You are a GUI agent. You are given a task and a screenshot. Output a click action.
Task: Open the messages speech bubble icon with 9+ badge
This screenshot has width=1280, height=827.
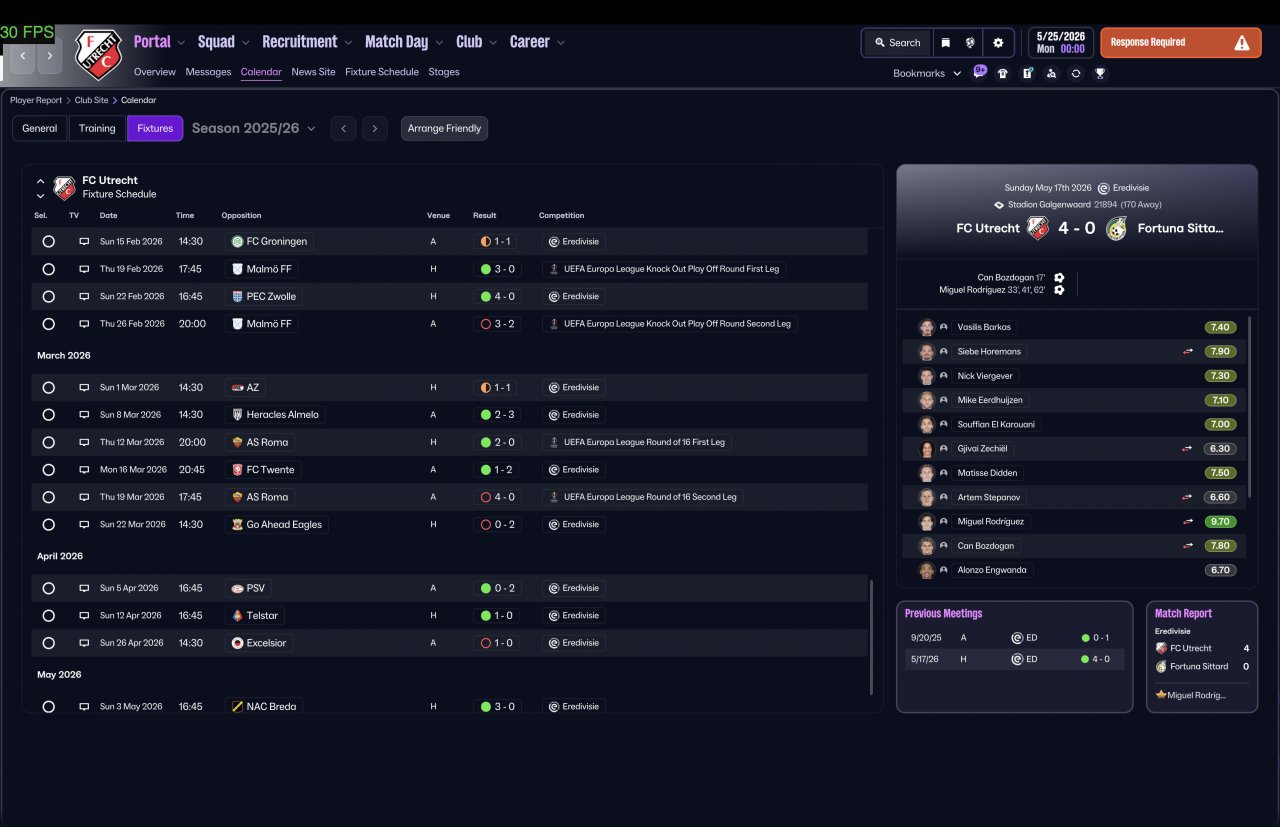[979, 72]
